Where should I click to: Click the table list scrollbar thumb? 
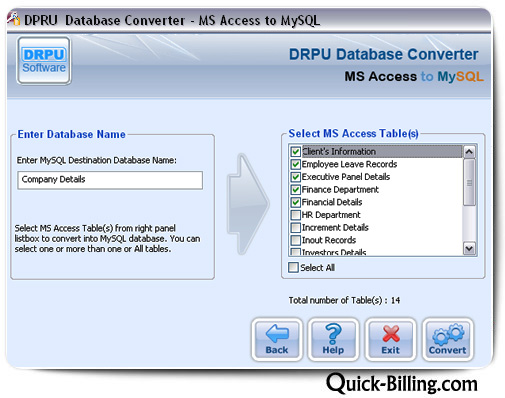pos(469,182)
